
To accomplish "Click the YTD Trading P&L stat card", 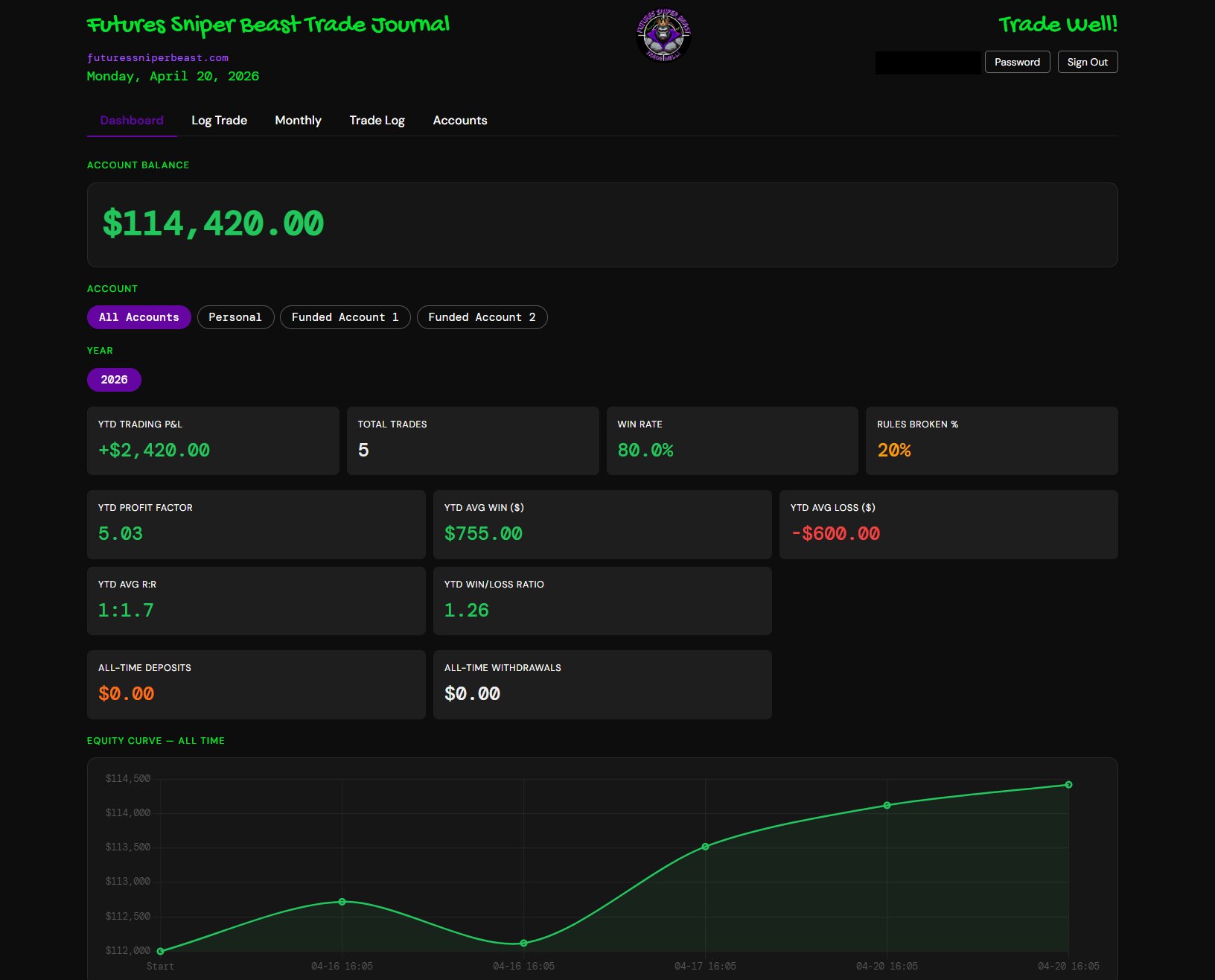I will coord(213,440).
